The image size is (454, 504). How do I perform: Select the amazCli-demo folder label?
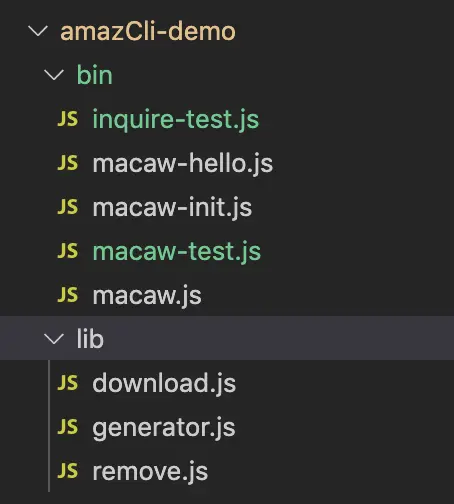pos(148,31)
